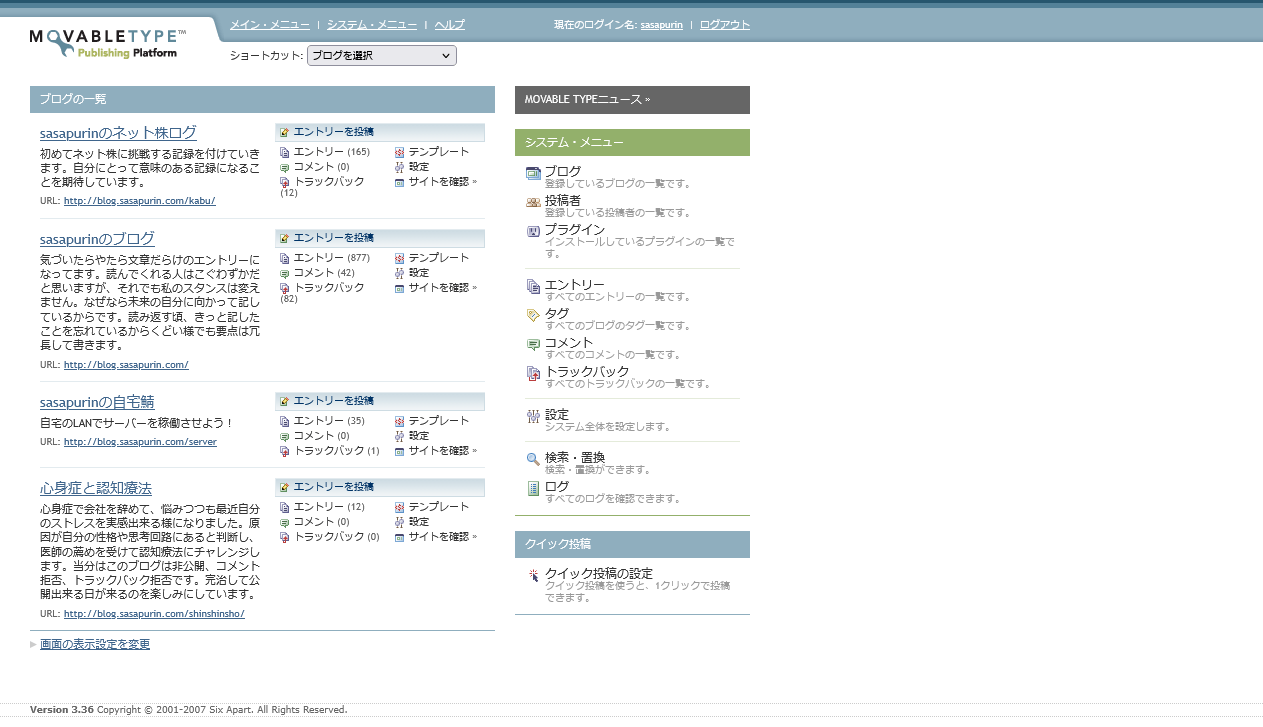The width and height of the screenshot is (1263, 727).
Task: Click the settings (設定) icon in the system menu
Action: click(x=533, y=417)
